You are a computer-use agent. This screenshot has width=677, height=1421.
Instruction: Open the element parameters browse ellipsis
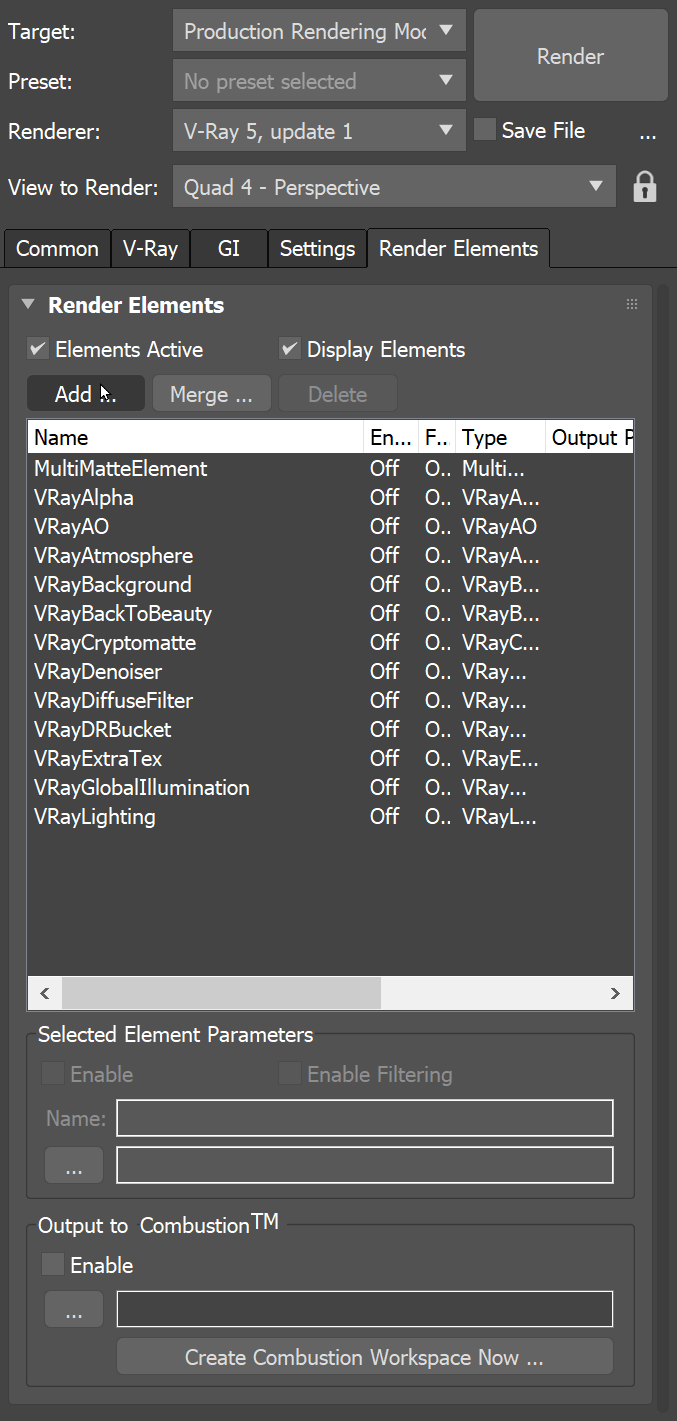(73, 1164)
